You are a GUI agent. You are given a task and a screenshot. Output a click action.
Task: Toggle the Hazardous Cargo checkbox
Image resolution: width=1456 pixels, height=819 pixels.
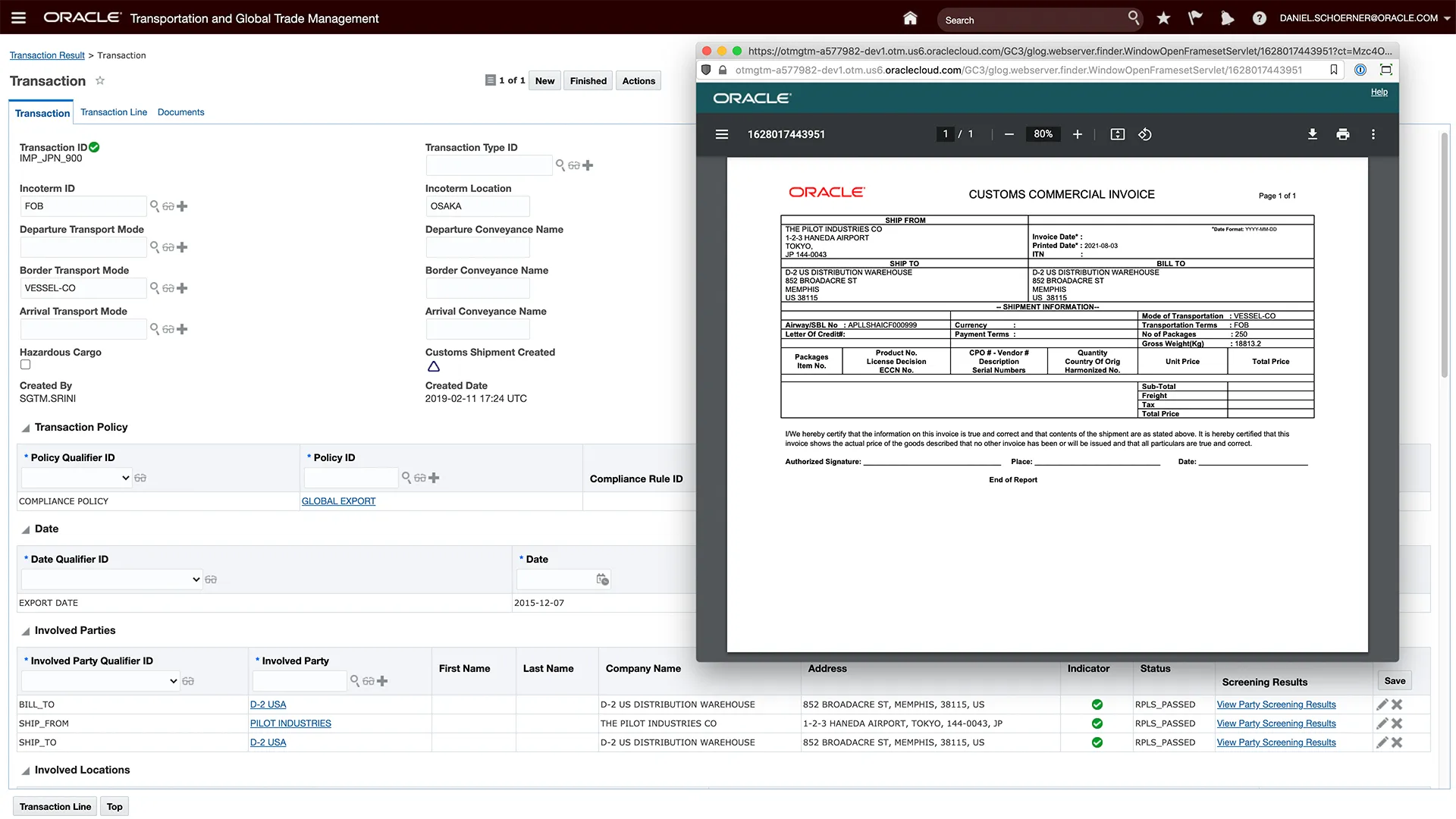(x=25, y=365)
